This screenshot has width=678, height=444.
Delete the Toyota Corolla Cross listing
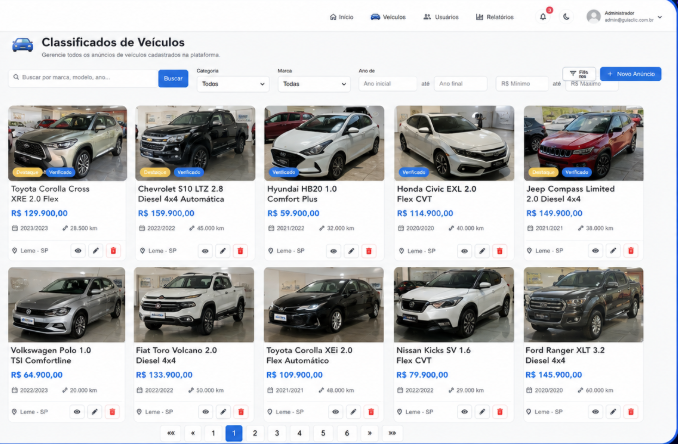tap(113, 251)
